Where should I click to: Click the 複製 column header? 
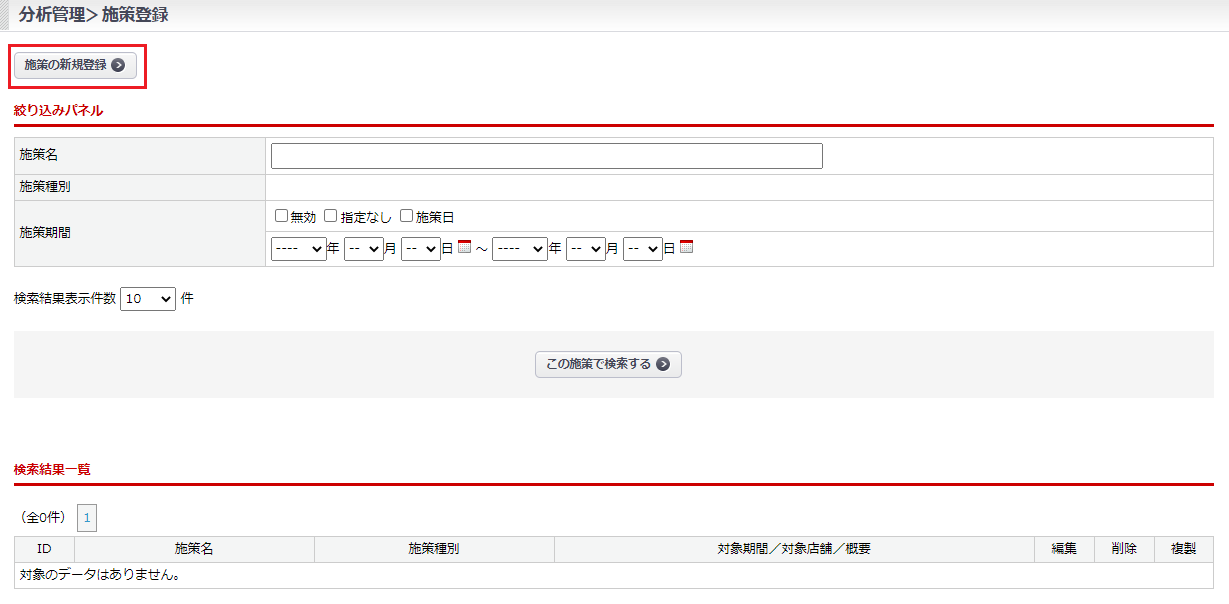(1184, 549)
